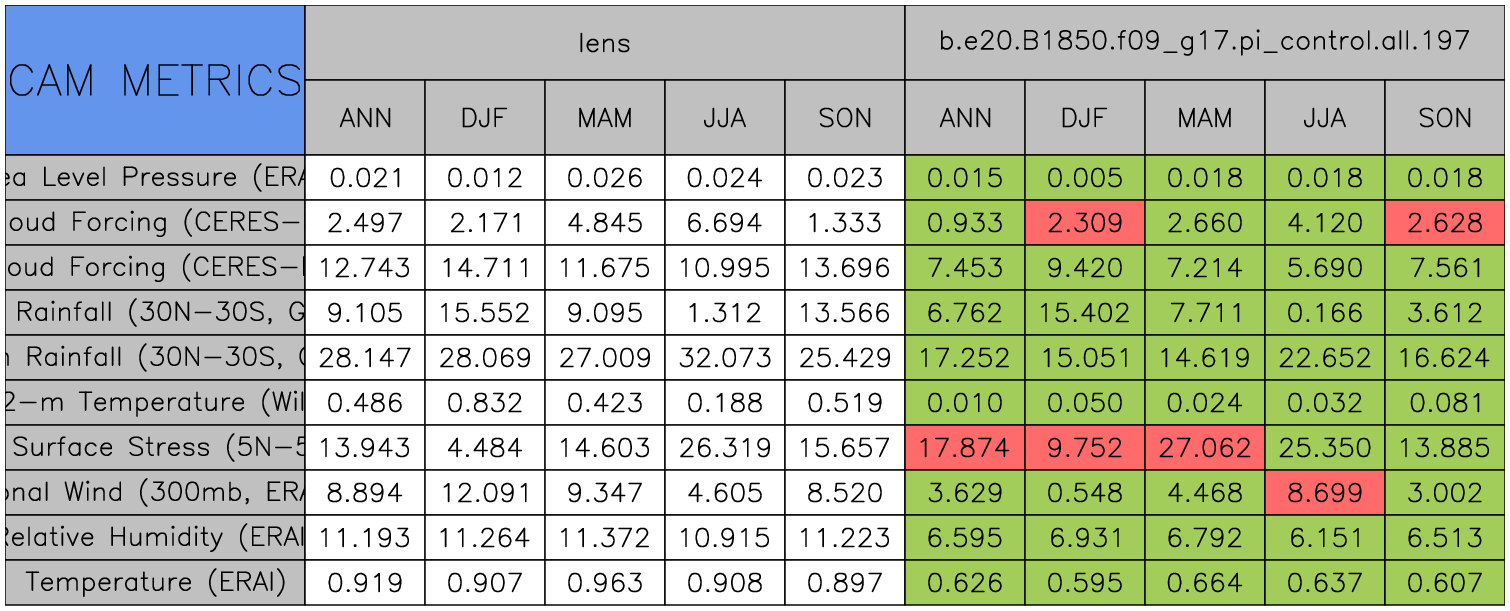This screenshot has width=1510, height=611.
Task: Click the JJA header under lens
Action: tap(724, 118)
